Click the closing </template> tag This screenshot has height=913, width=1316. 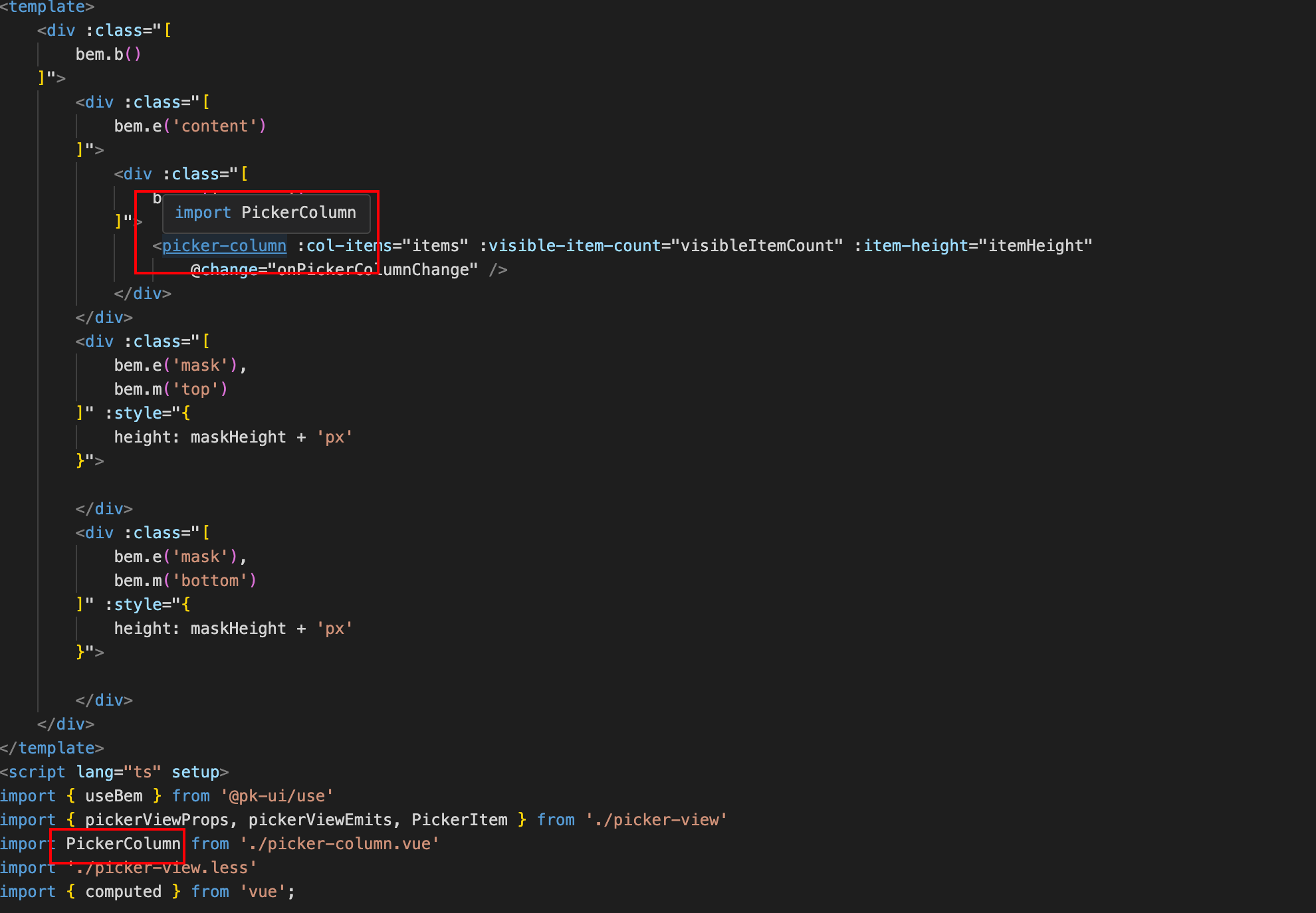(x=52, y=748)
